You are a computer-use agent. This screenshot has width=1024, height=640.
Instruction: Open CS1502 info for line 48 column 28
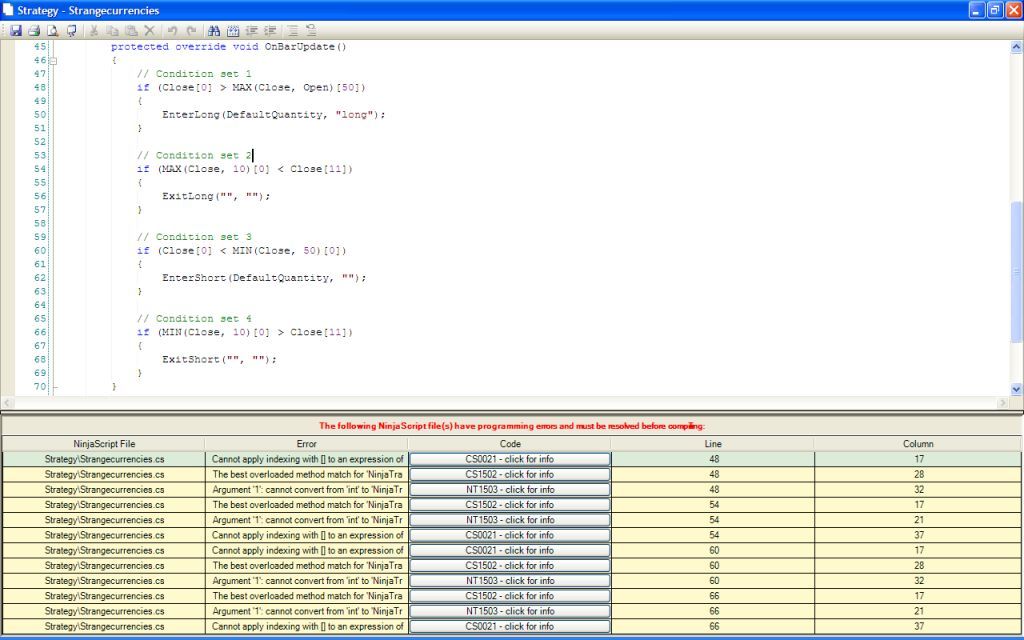click(x=510, y=474)
